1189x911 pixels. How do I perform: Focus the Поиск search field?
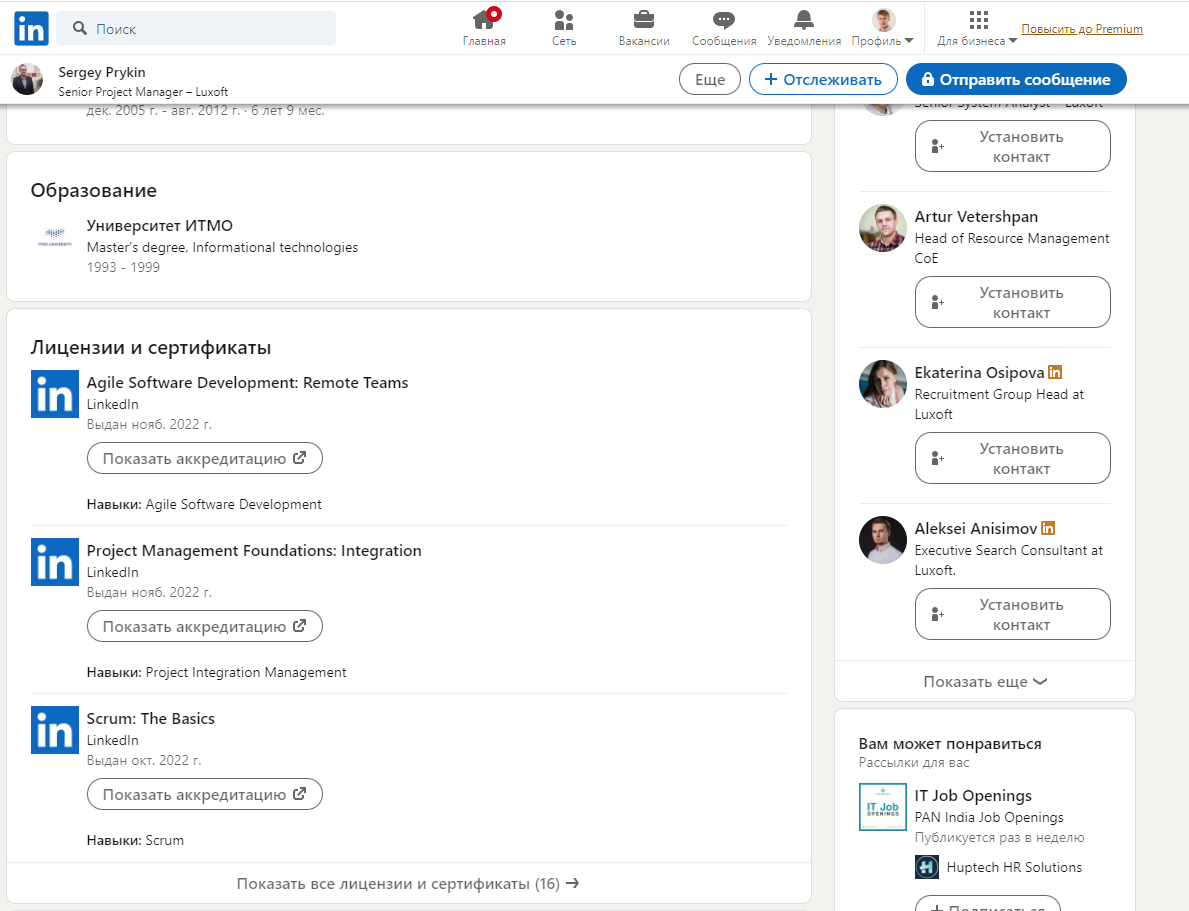(x=196, y=28)
